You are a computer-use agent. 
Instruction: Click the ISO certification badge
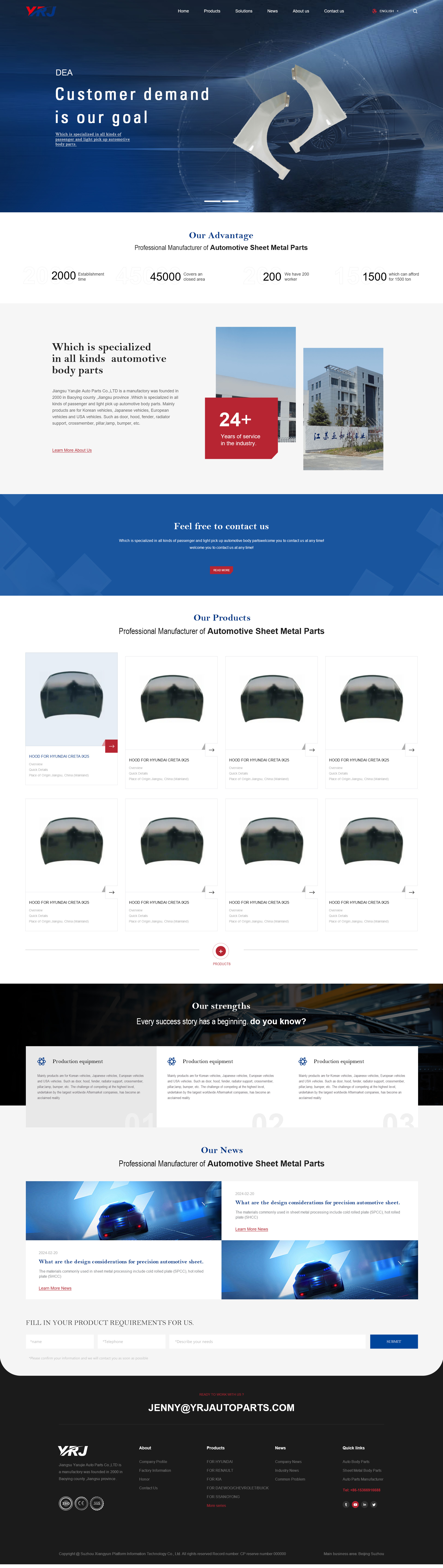(66, 1503)
